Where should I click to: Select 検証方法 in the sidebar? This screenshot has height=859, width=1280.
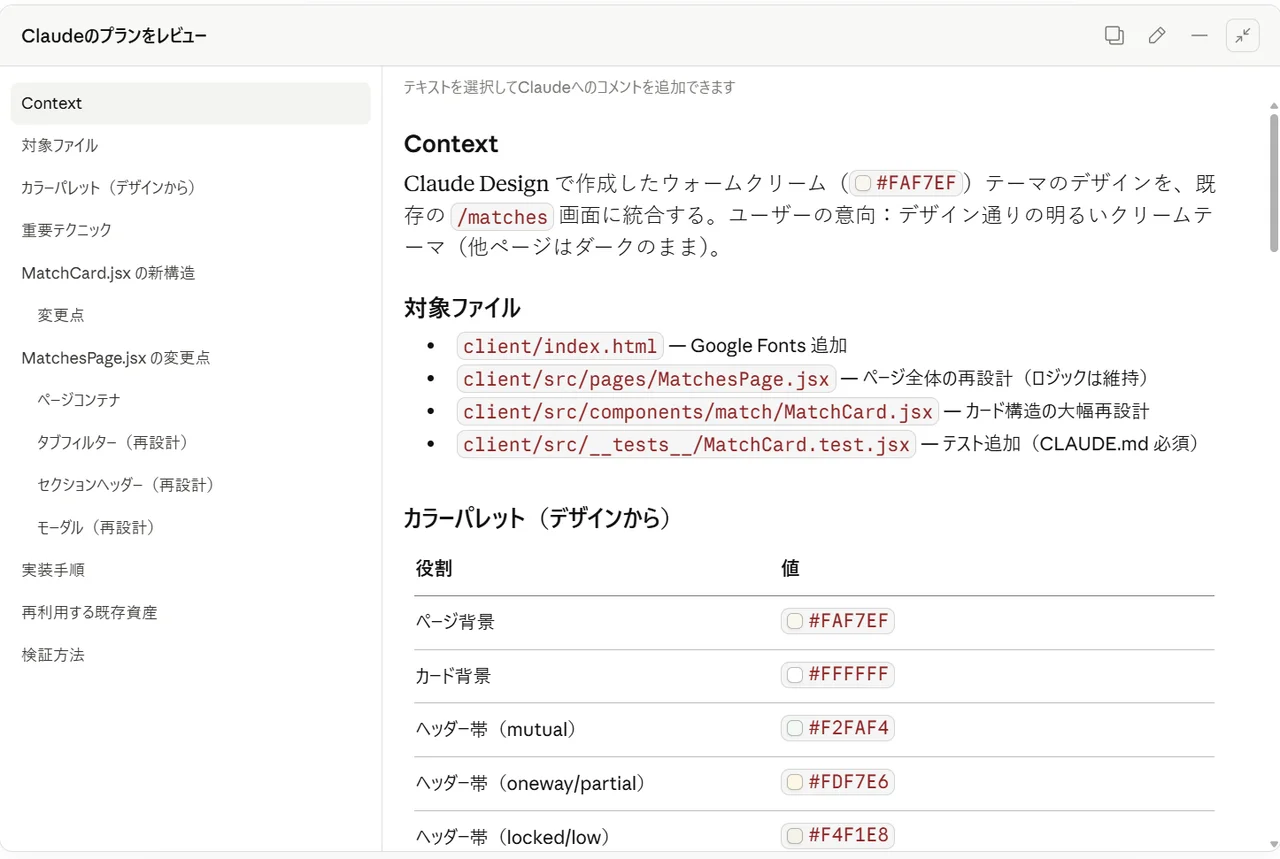click(53, 655)
